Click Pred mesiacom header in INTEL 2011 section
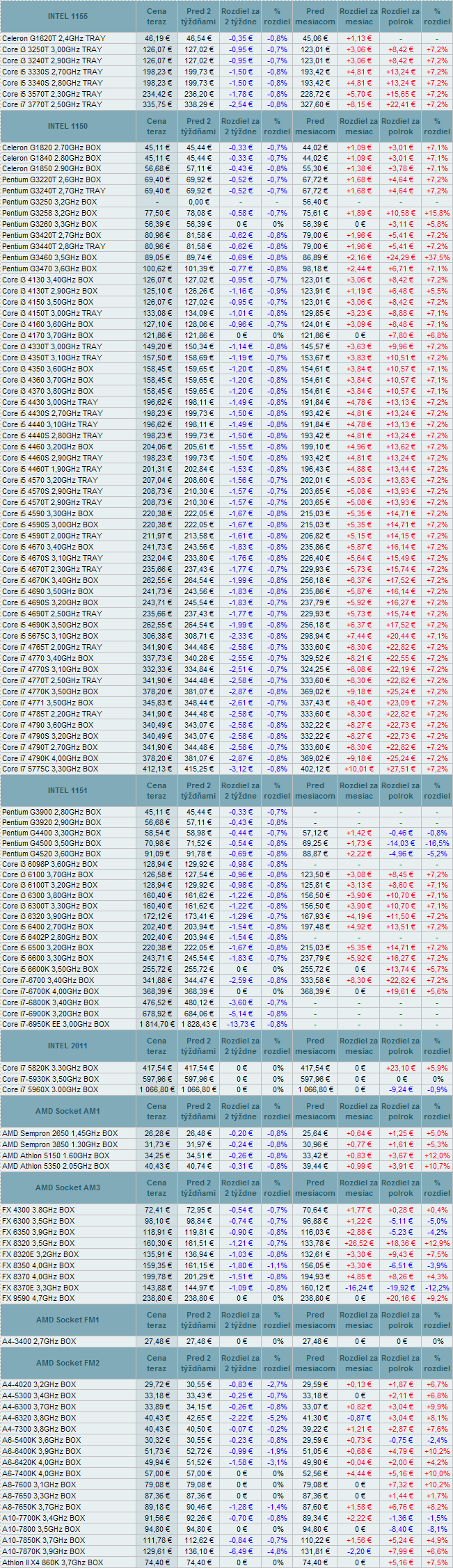This screenshot has height=1568, width=453. coord(315,1046)
